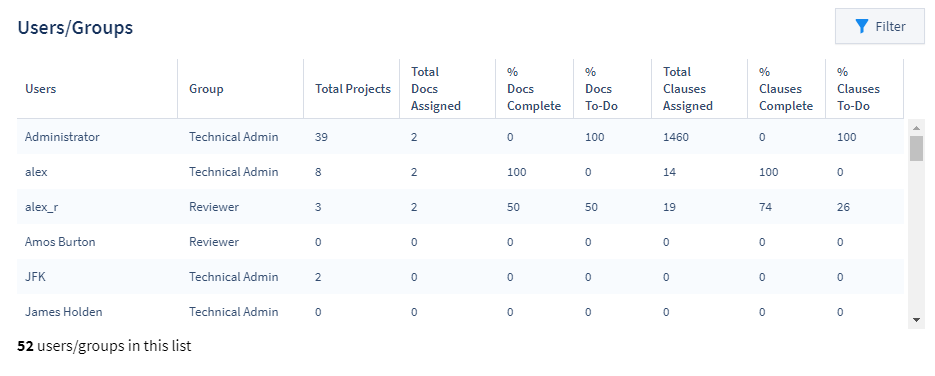Select the Administrator user row
This screenshot has height=376, width=935.
click(460, 137)
